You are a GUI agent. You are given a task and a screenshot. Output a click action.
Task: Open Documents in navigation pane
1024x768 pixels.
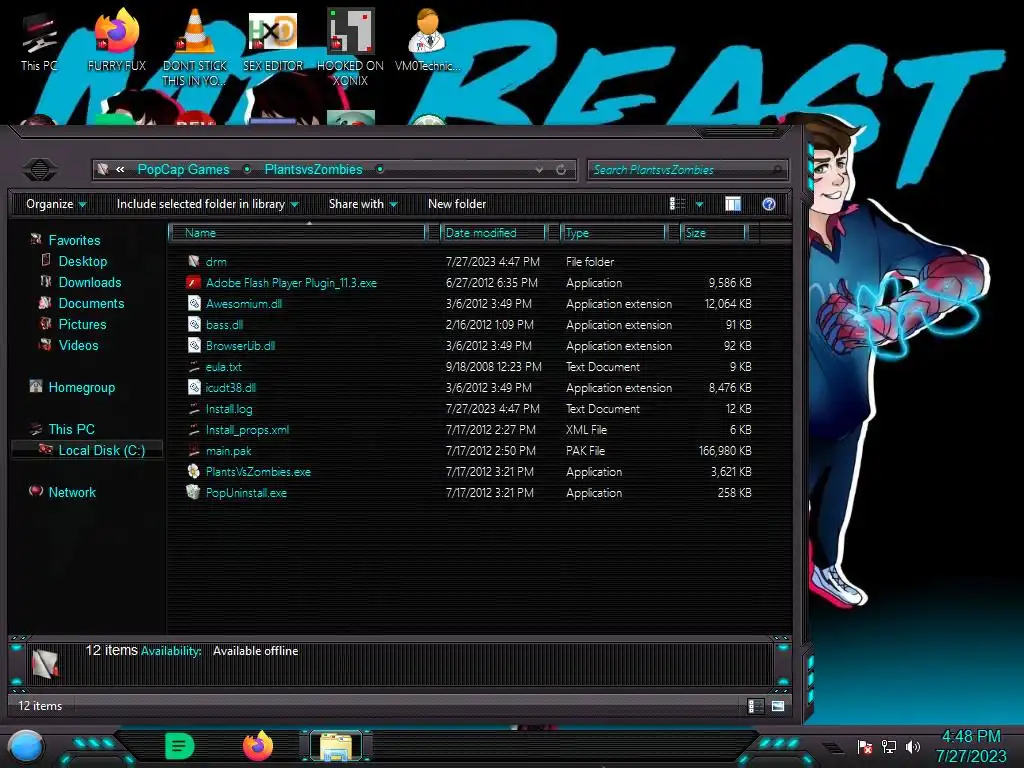91,303
